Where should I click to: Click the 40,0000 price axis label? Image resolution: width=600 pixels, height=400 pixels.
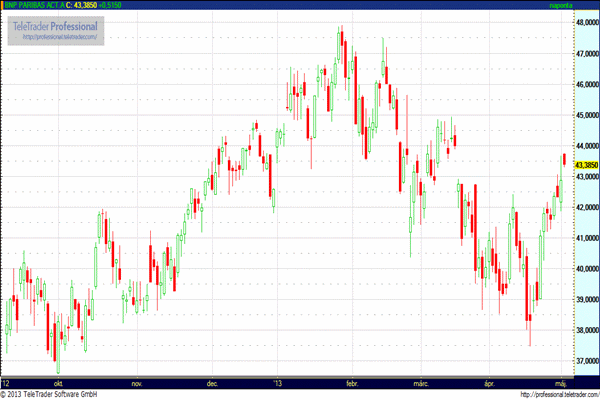(x=585, y=269)
